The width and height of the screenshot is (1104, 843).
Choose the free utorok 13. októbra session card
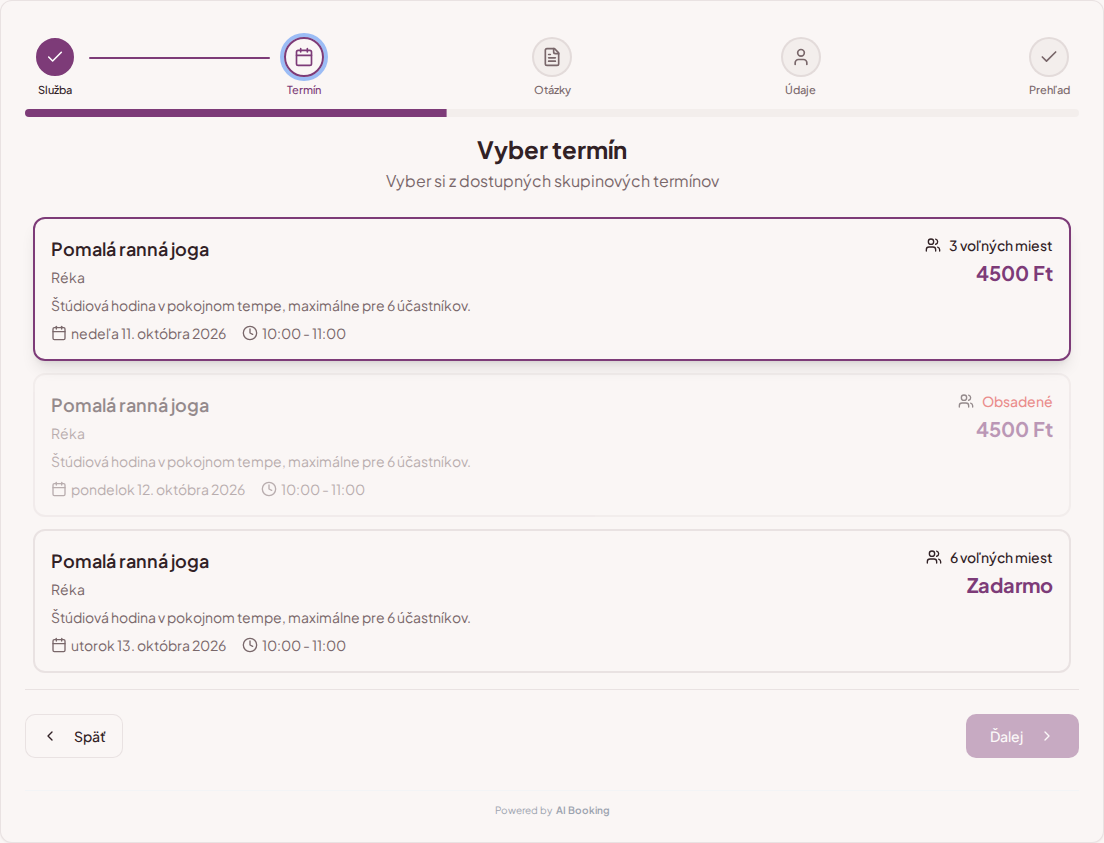coord(552,601)
